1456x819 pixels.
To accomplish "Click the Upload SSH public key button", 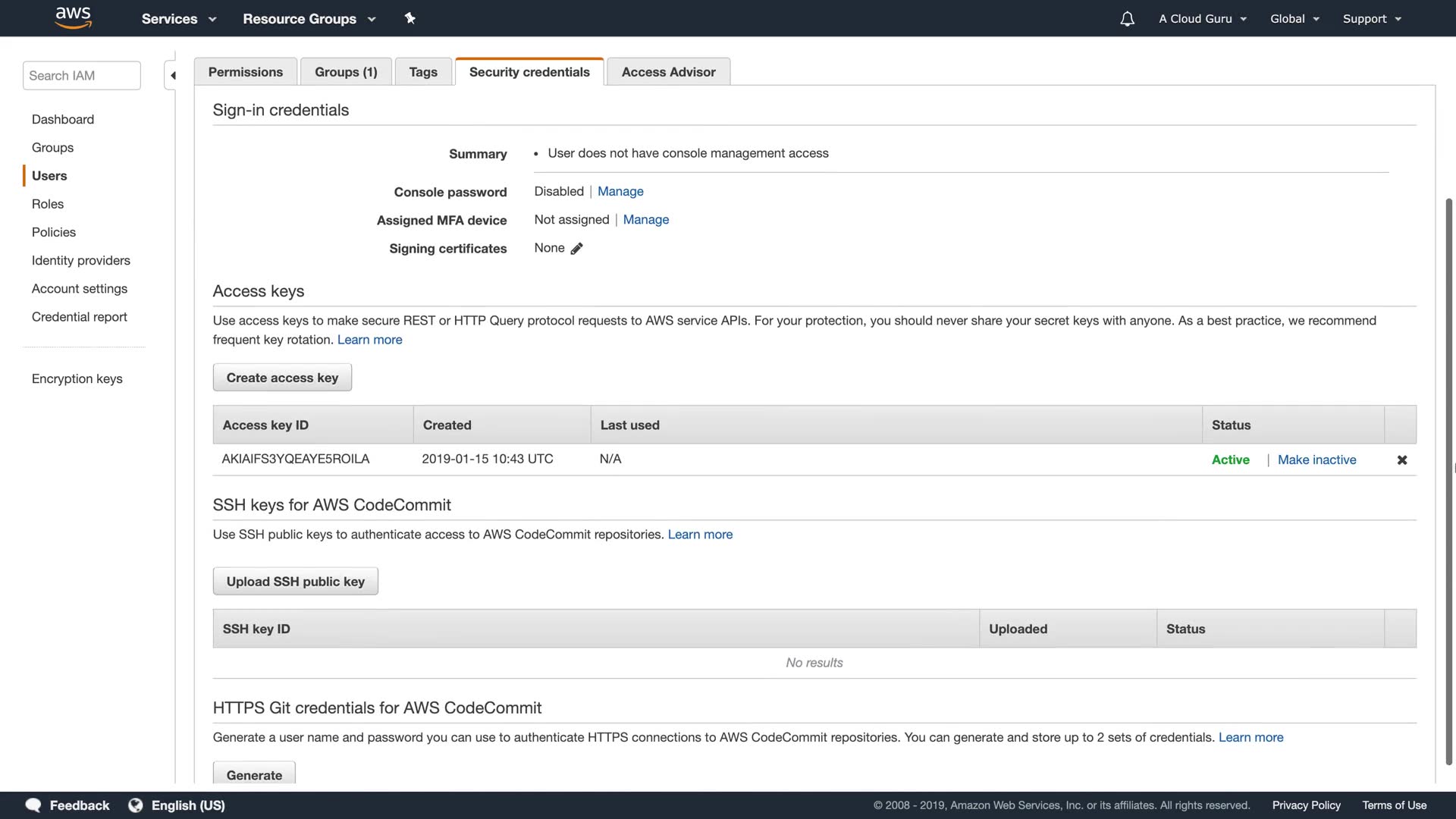I will tap(295, 582).
